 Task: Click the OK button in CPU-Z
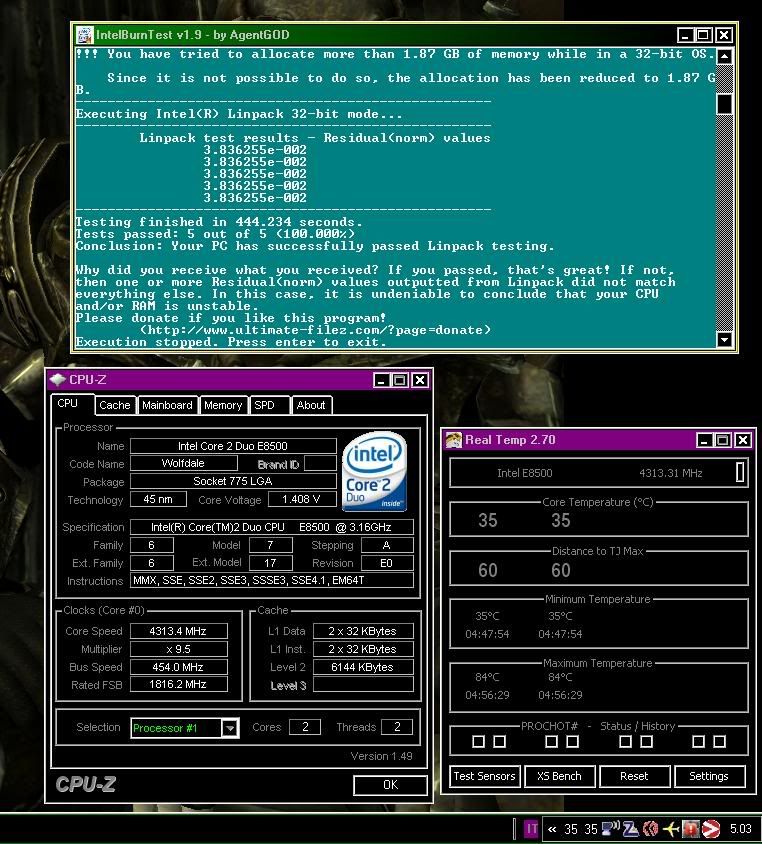[x=391, y=785]
